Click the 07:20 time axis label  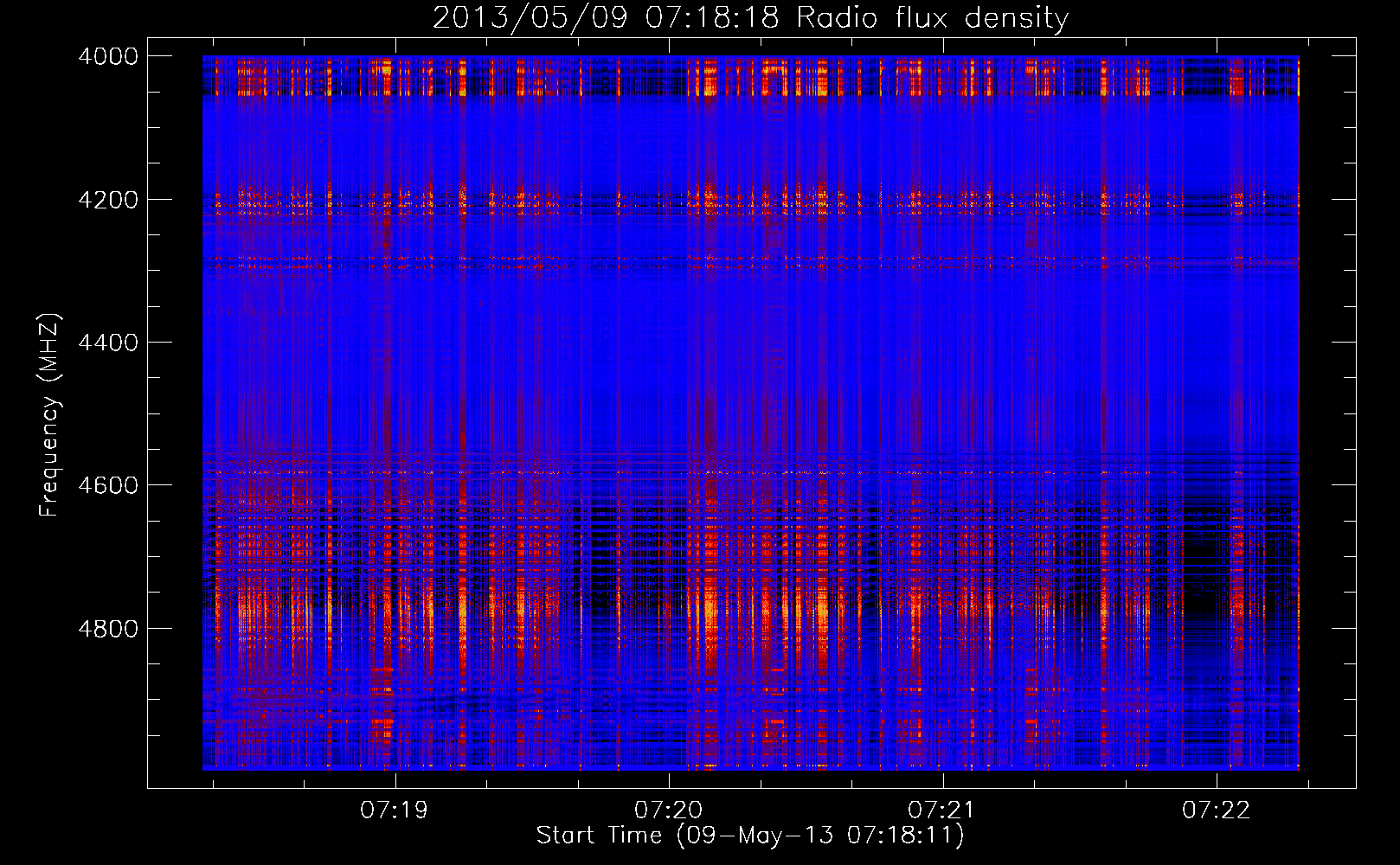click(668, 811)
